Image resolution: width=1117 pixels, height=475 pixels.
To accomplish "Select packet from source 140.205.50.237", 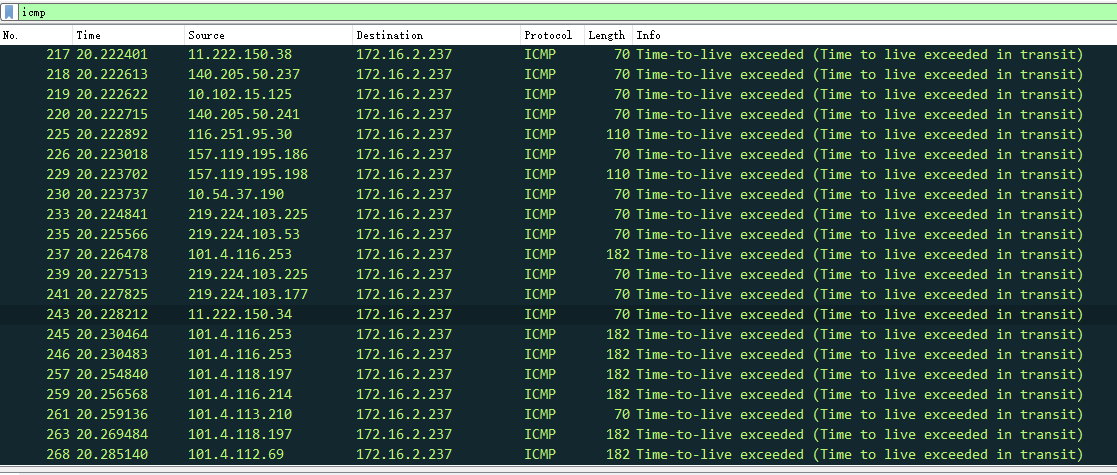I will tap(558, 75).
